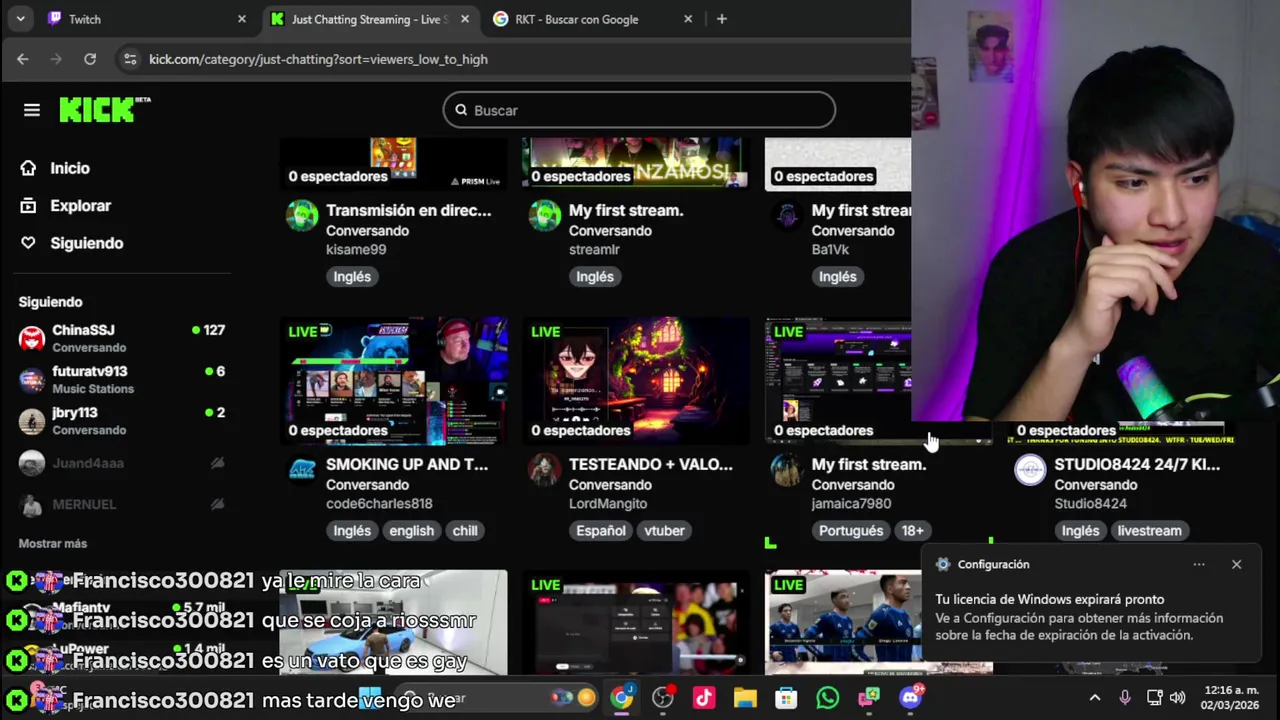The height and width of the screenshot is (720, 1280).
Task: Open ChinaSSJ channel avatar
Action: (32, 338)
